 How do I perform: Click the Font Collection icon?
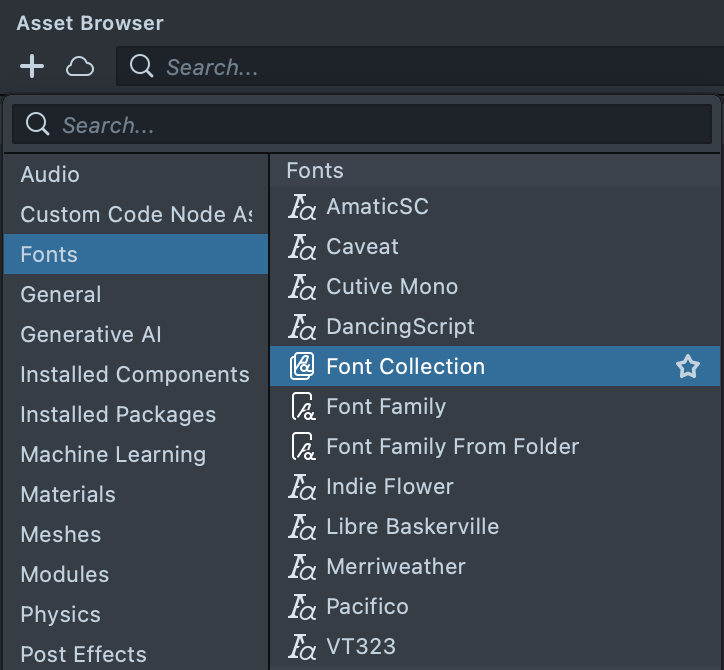pos(302,367)
